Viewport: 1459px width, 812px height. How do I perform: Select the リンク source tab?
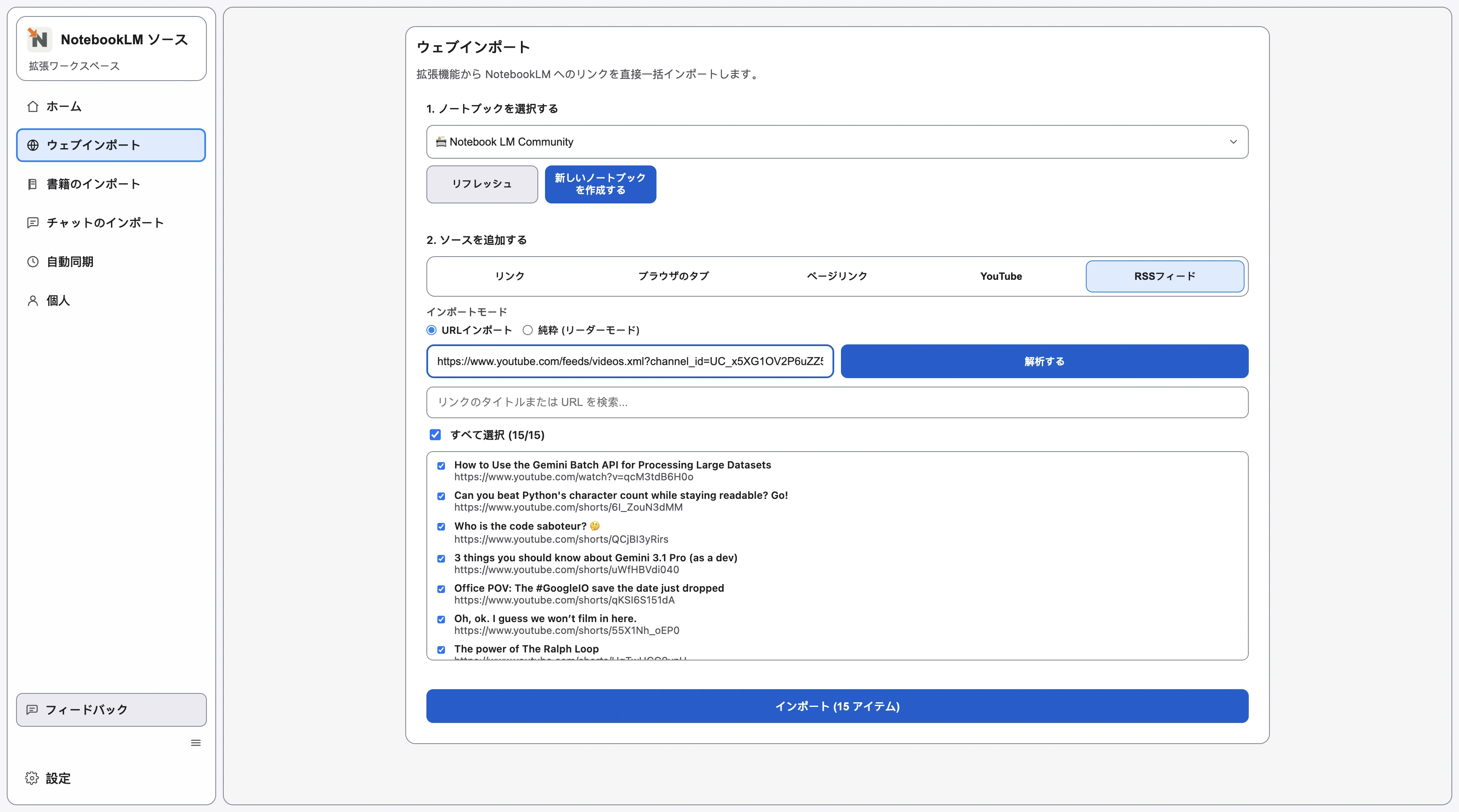[509, 276]
